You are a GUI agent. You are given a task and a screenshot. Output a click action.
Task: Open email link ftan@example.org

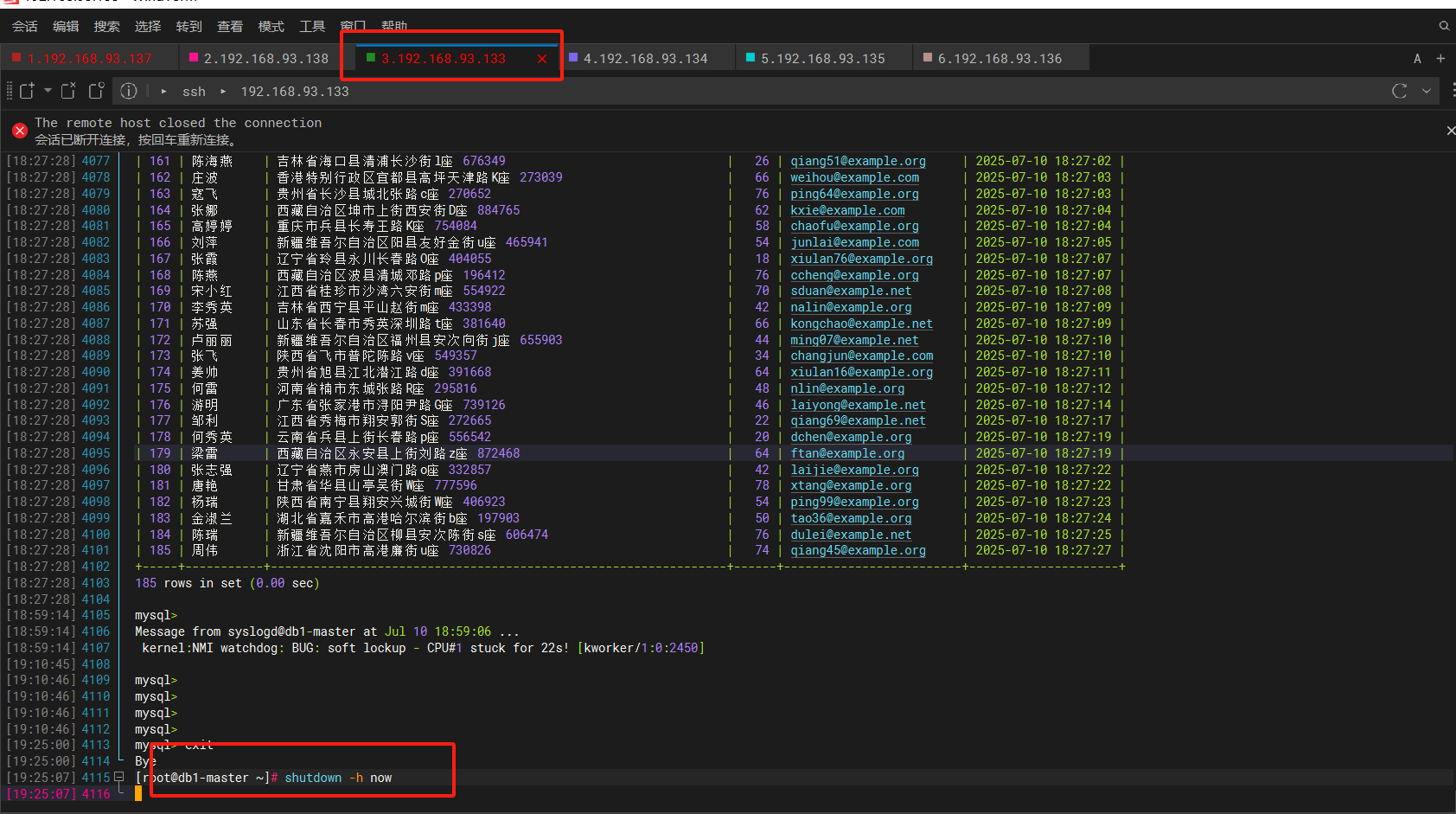coord(847,453)
